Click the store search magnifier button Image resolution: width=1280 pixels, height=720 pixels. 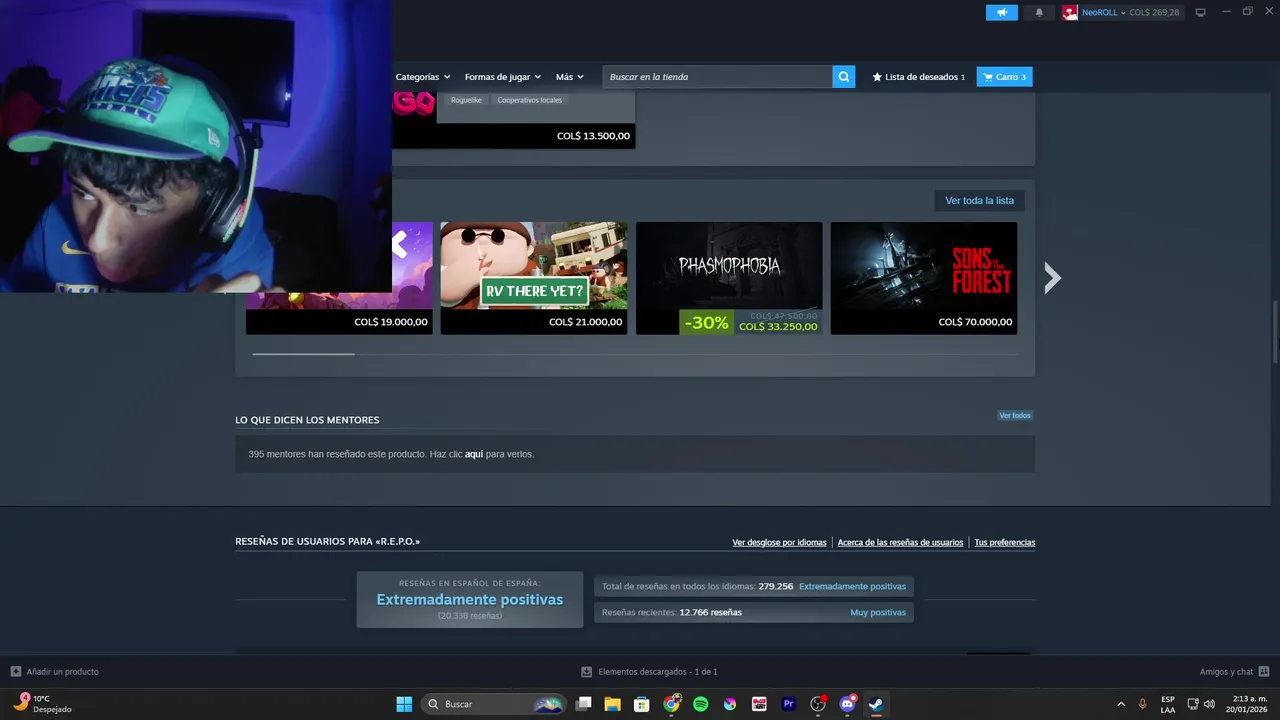(844, 77)
